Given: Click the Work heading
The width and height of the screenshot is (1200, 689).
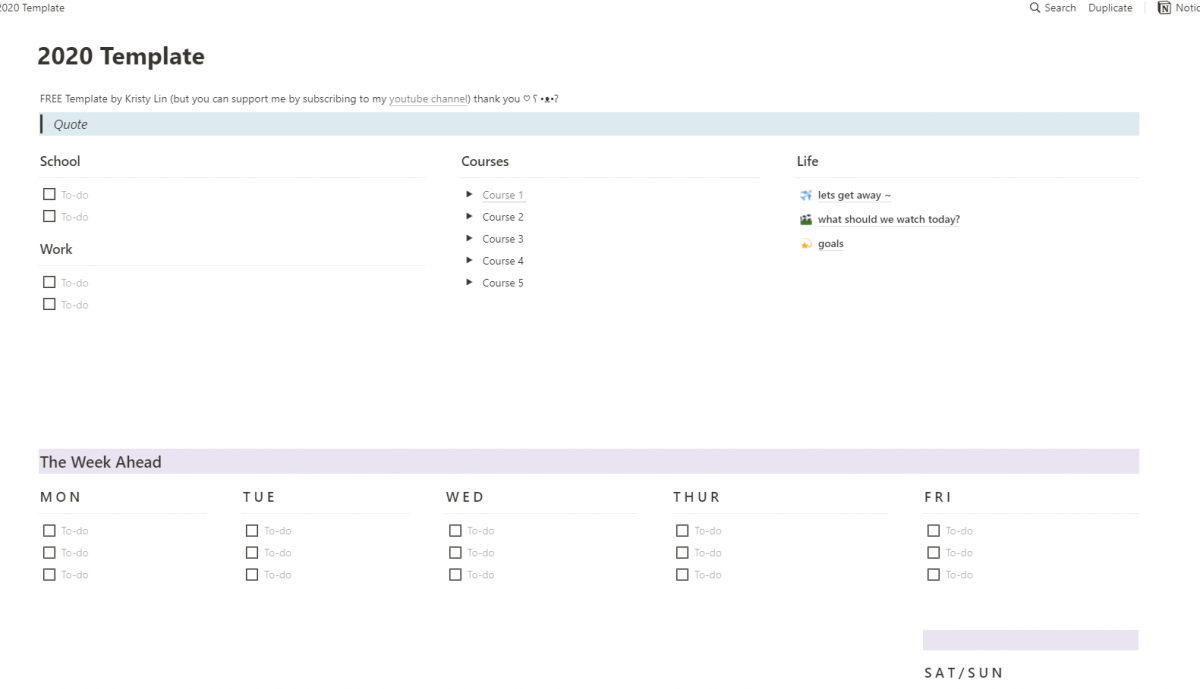Looking at the screenshot, I should (56, 249).
